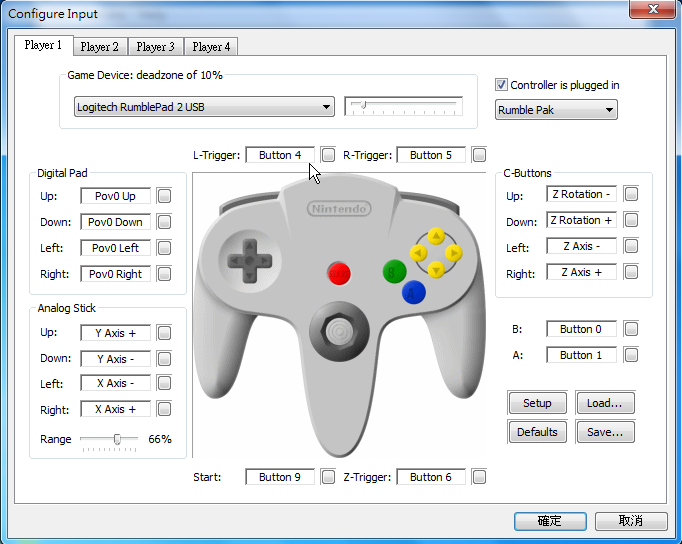The height and width of the screenshot is (544, 682).
Task: Click the 'Pov0 Right' mapping field
Action: 115,274
